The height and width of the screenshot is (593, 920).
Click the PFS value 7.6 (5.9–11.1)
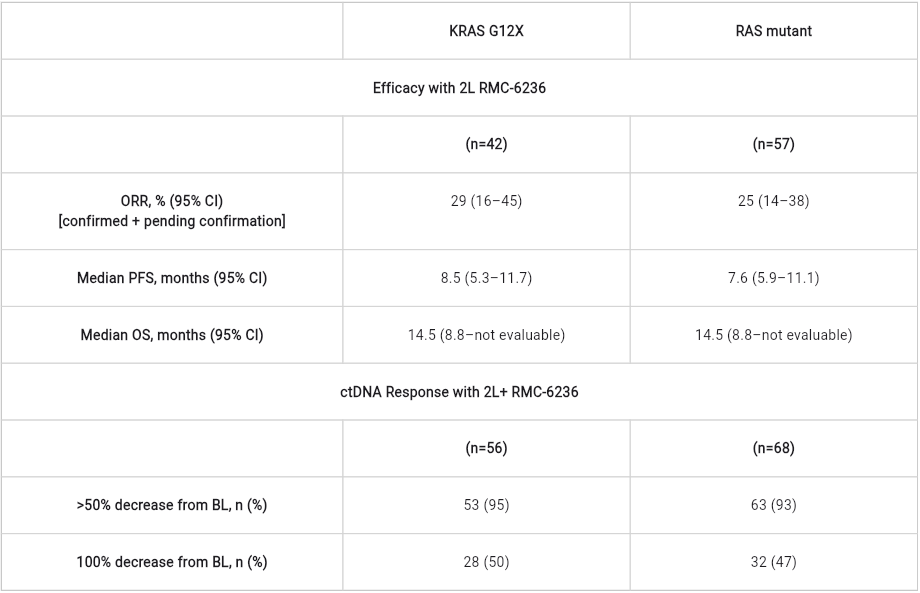click(x=773, y=278)
